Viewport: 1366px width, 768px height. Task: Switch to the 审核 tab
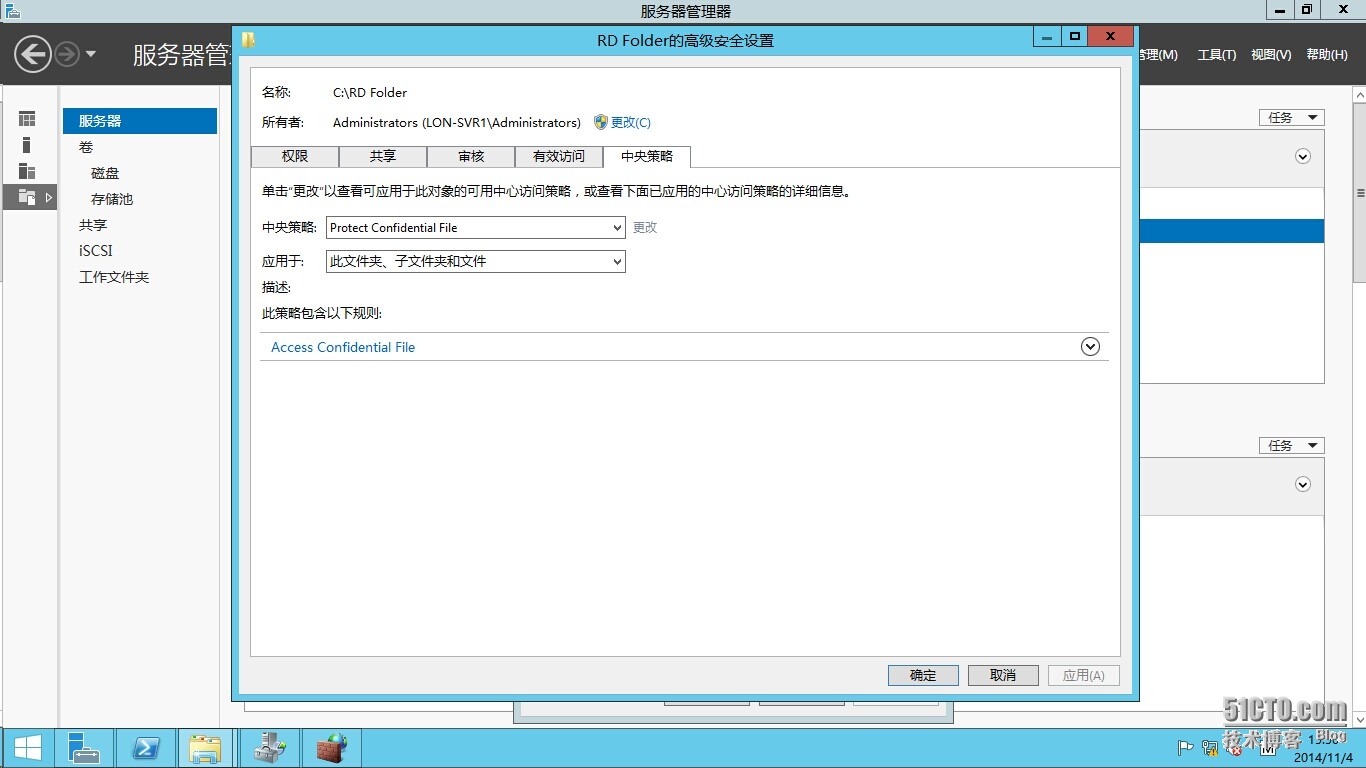point(471,157)
